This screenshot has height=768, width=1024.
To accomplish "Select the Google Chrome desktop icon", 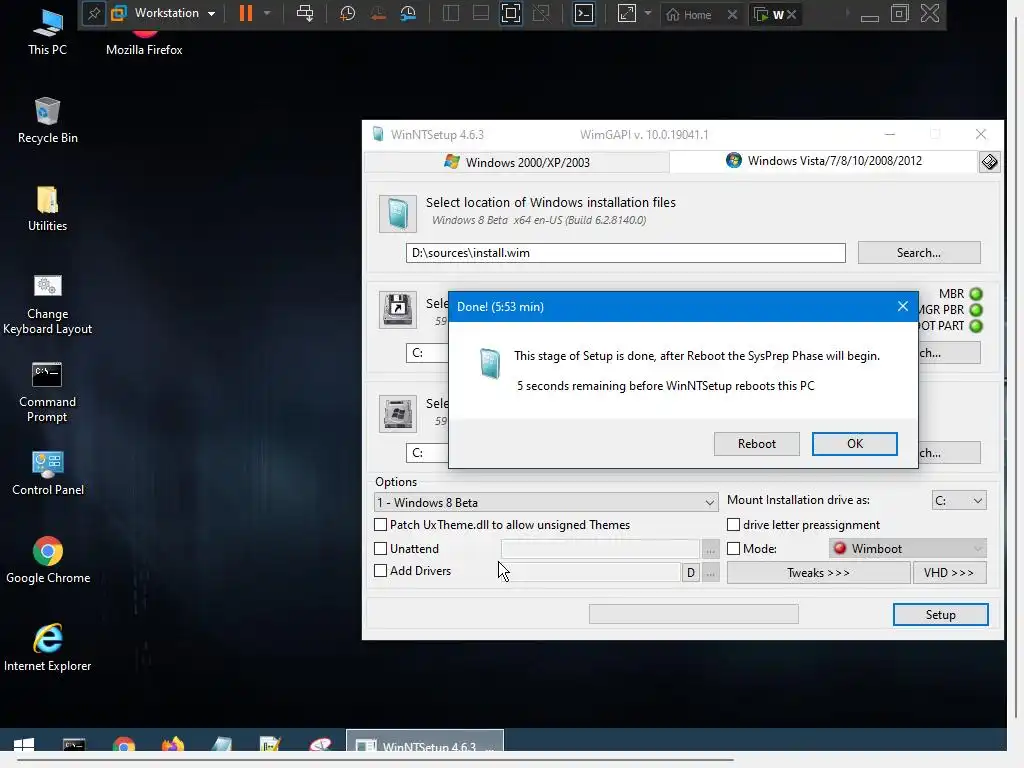I will 48,560.
